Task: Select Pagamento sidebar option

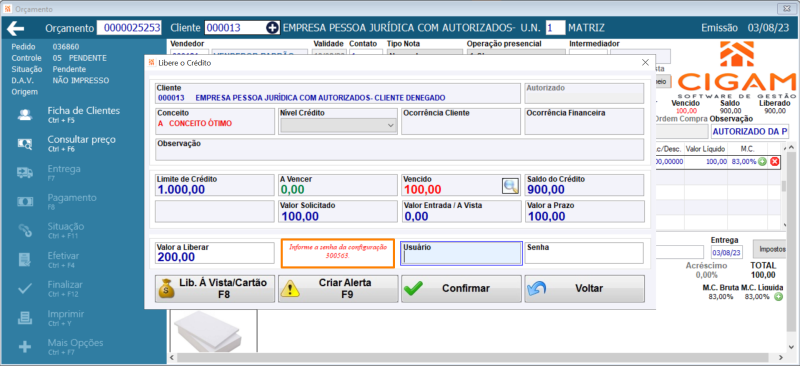Action: pyautogui.click(x=72, y=201)
